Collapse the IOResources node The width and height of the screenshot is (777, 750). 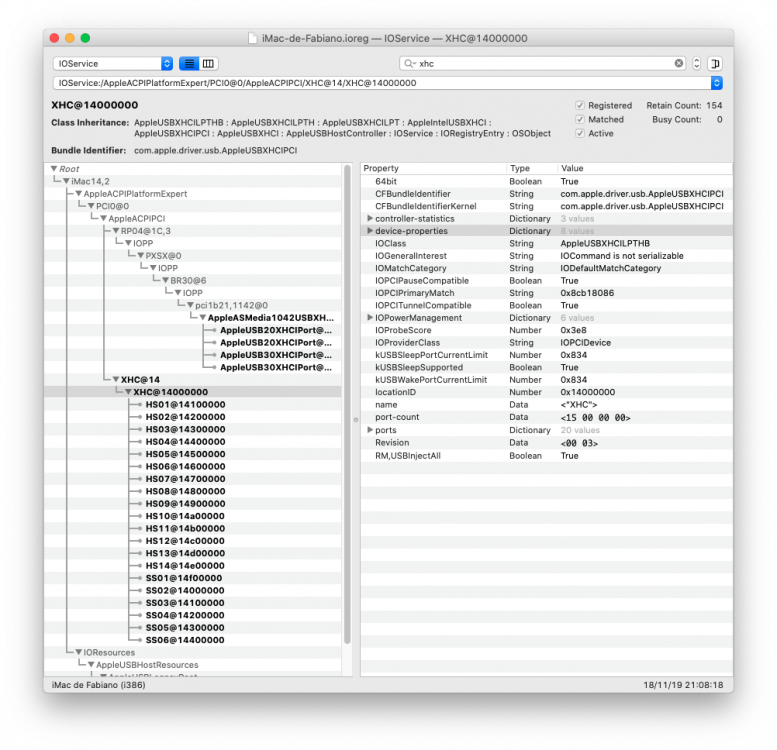pos(79,652)
